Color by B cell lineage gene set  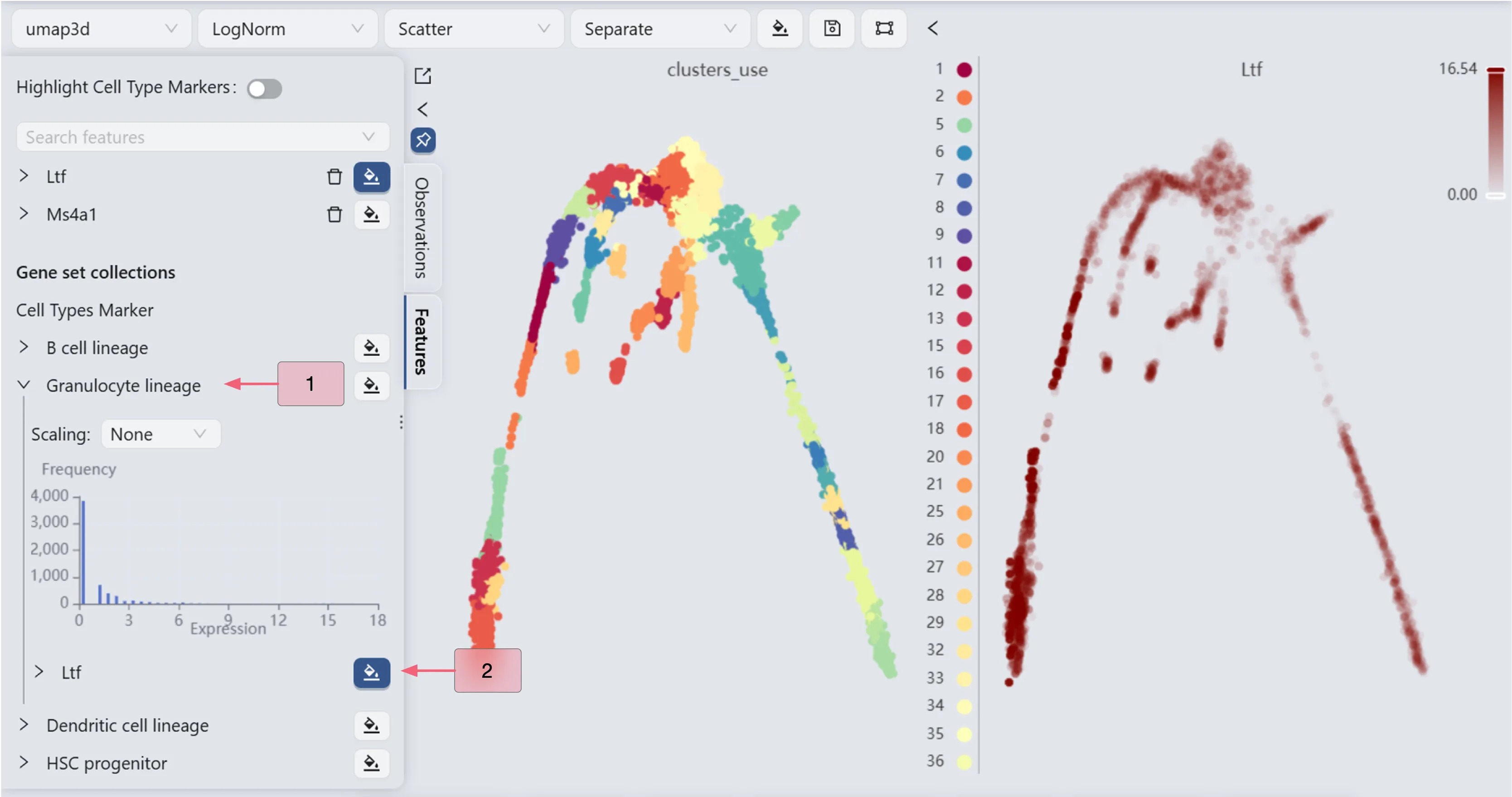371,348
